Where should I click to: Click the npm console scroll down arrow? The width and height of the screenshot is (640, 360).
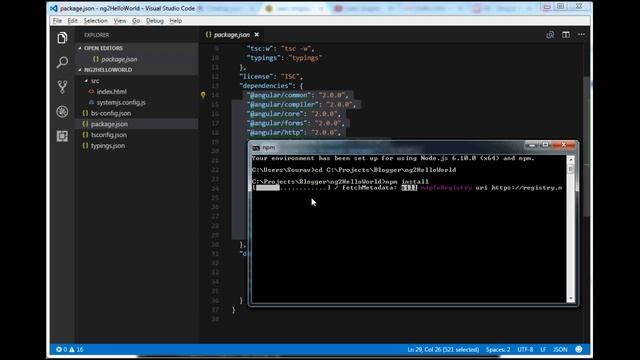(x=571, y=298)
